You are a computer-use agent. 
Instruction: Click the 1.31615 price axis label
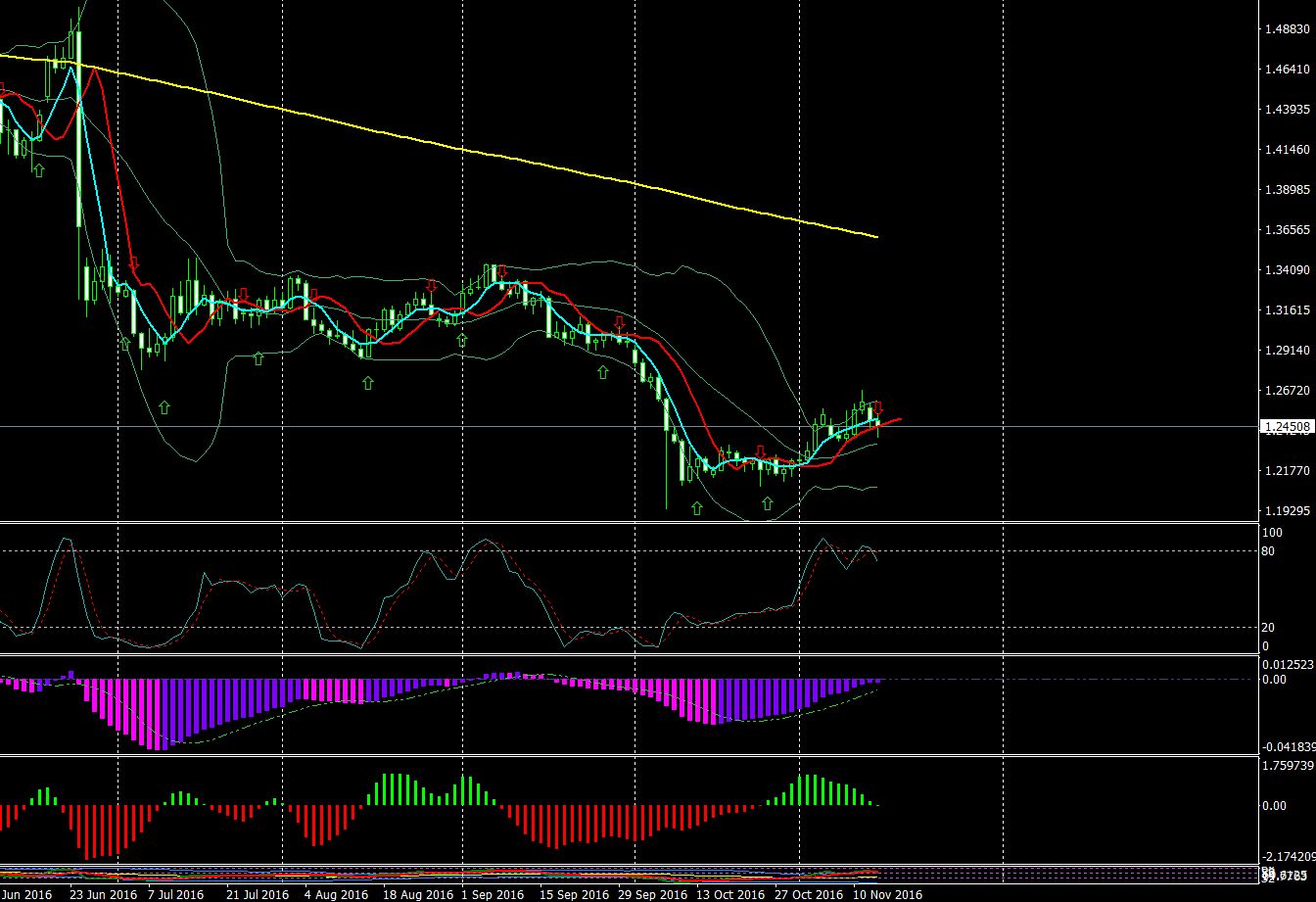coord(1288,310)
